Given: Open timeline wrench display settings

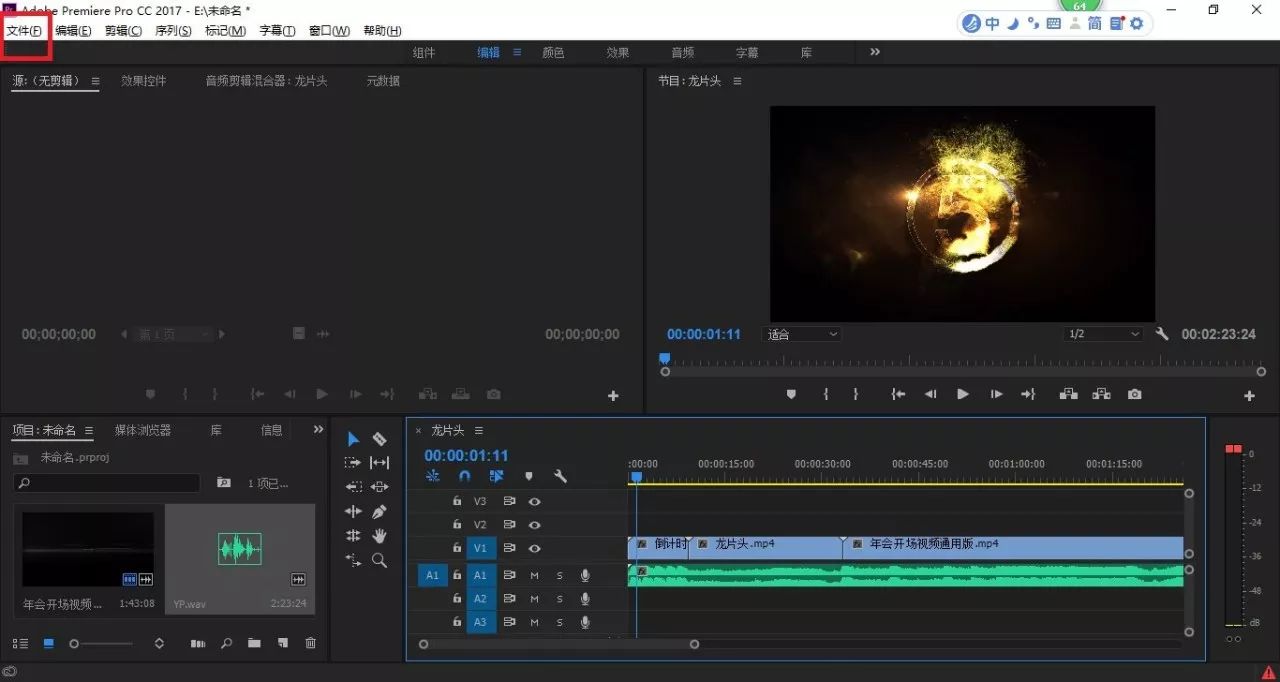Looking at the screenshot, I should coord(561,477).
